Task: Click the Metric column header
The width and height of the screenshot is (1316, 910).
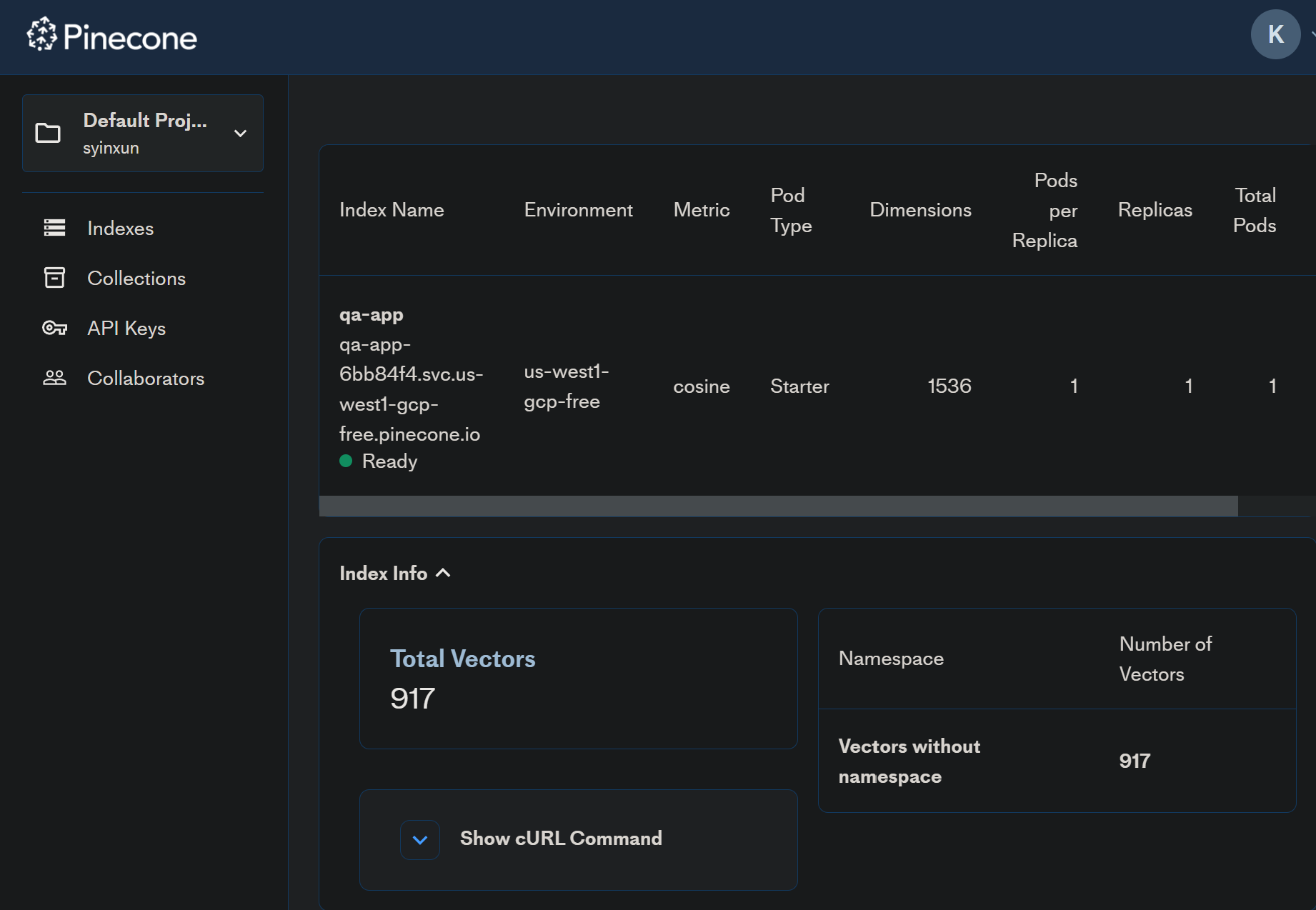Action: [702, 210]
